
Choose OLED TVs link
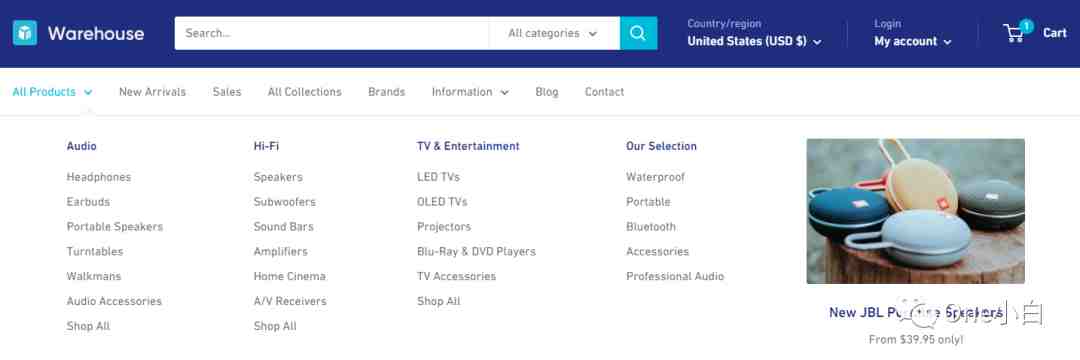[x=442, y=202]
